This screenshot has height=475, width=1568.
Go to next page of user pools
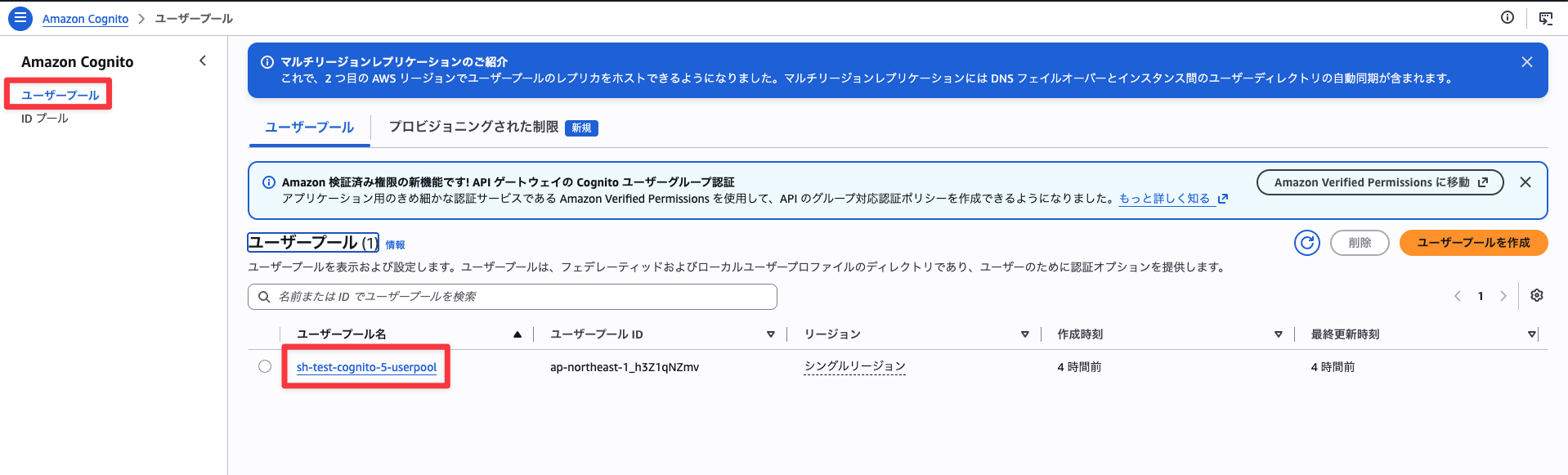pos(1503,296)
